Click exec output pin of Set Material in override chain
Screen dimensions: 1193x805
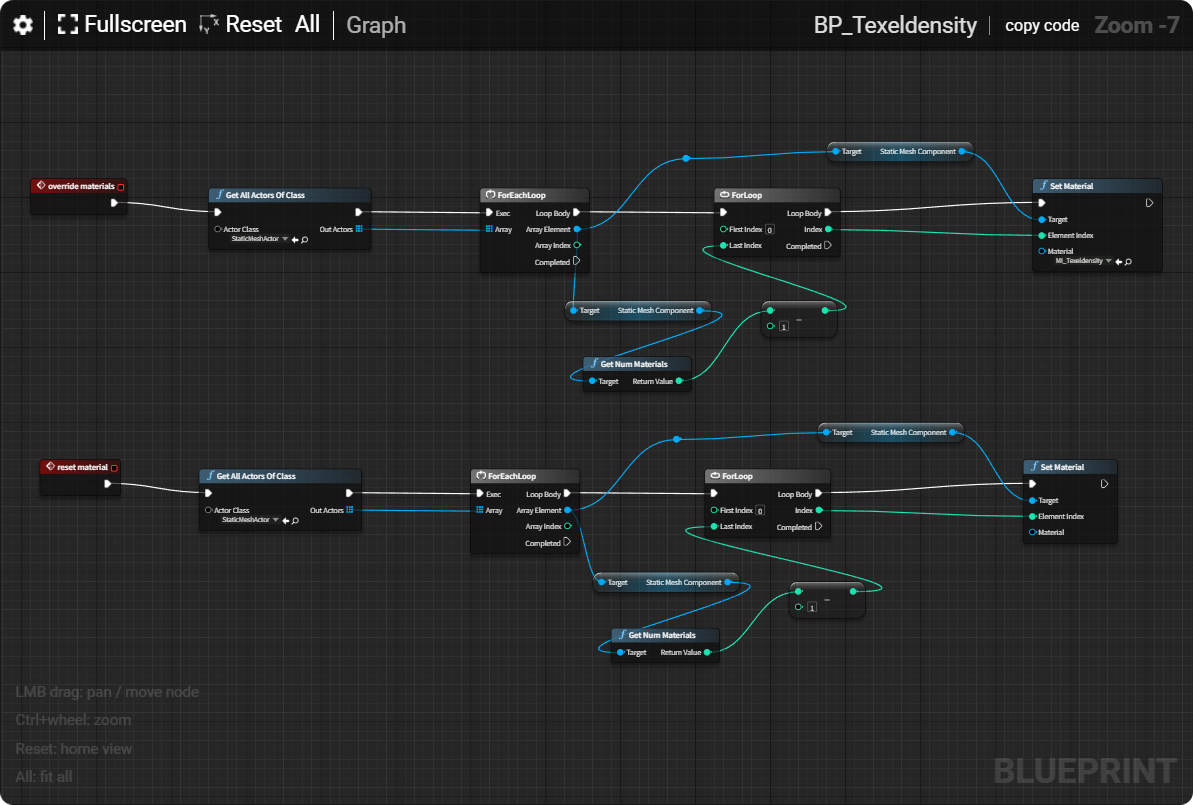(x=1150, y=202)
